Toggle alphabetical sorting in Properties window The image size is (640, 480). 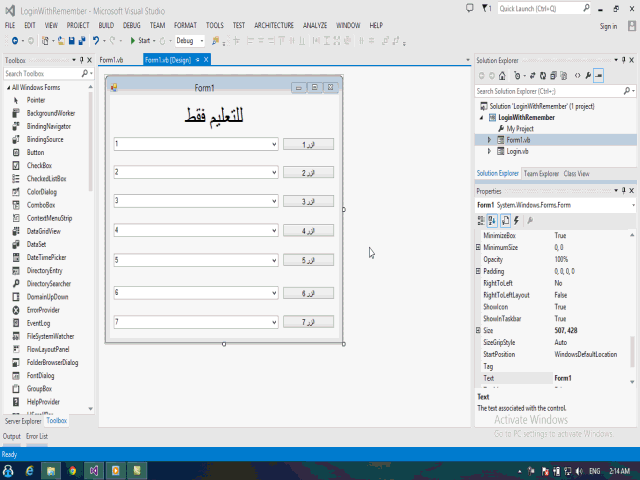[x=493, y=220]
